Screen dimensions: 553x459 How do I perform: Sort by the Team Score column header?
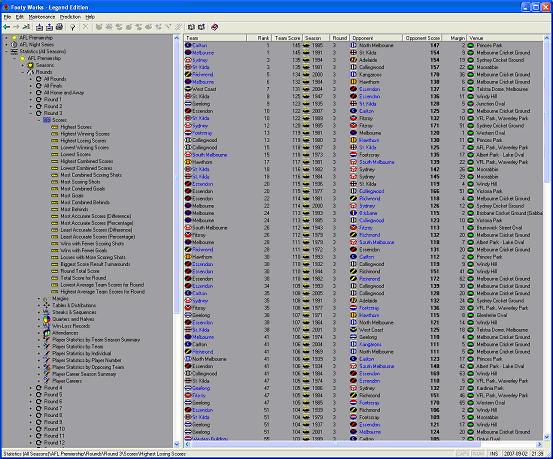coord(287,38)
